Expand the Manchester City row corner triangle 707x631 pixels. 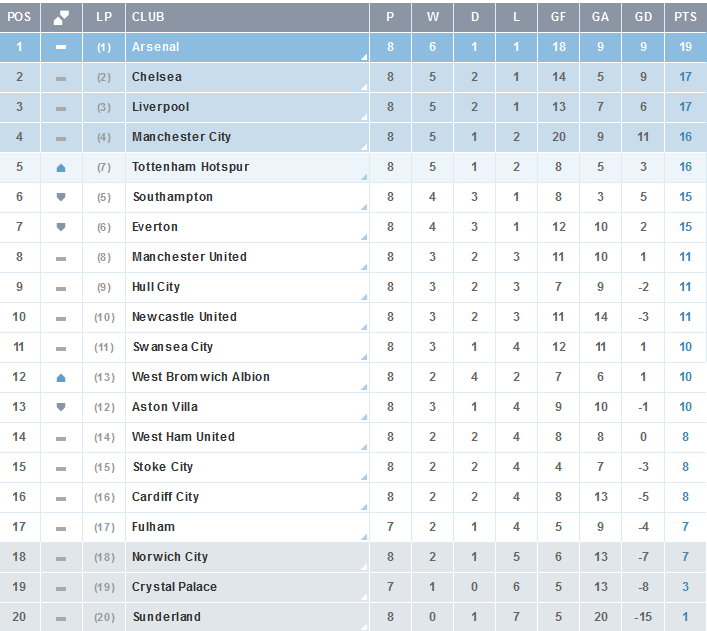point(364,147)
